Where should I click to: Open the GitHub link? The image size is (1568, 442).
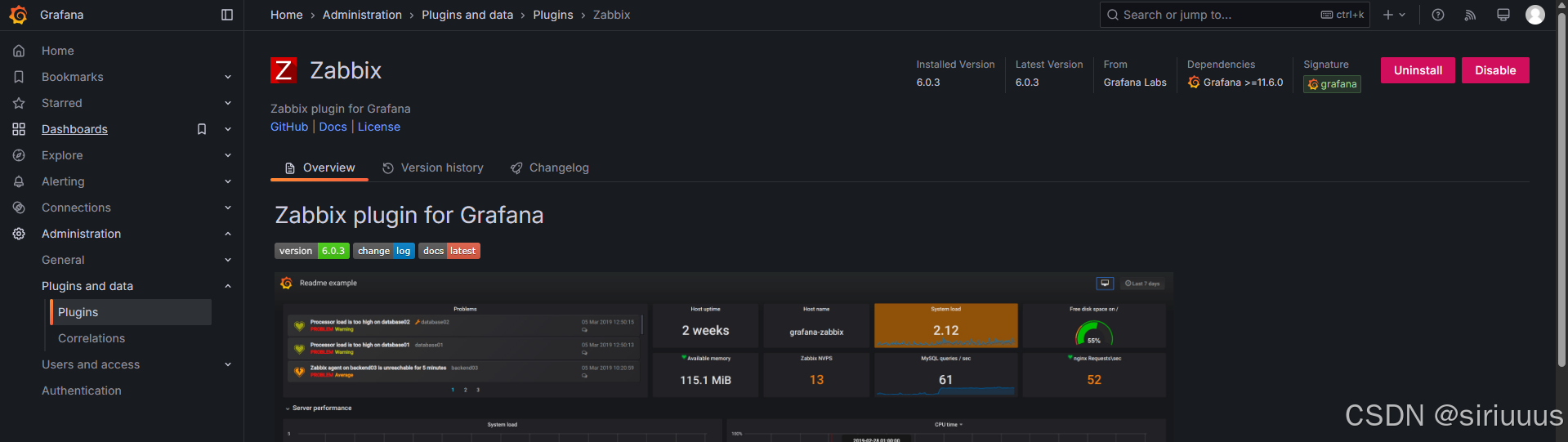(289, 127)
